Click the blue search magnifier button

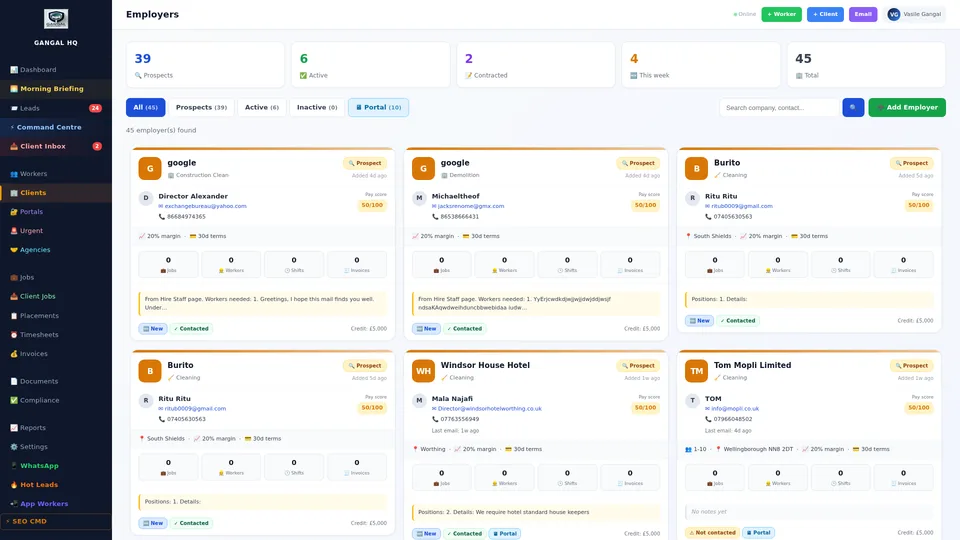tap(853, 107)
